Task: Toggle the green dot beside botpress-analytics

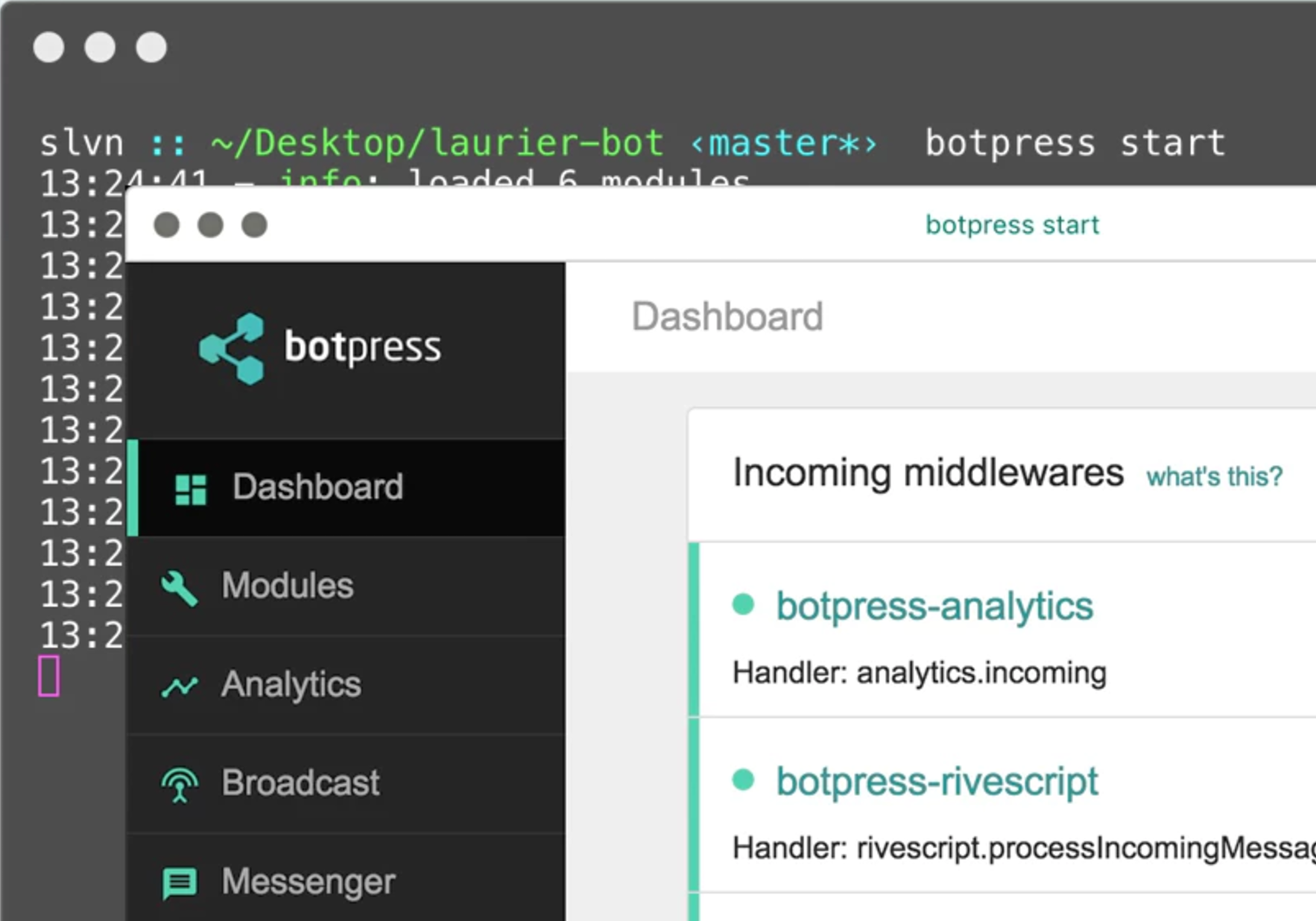Action: (x=744, y=606)
